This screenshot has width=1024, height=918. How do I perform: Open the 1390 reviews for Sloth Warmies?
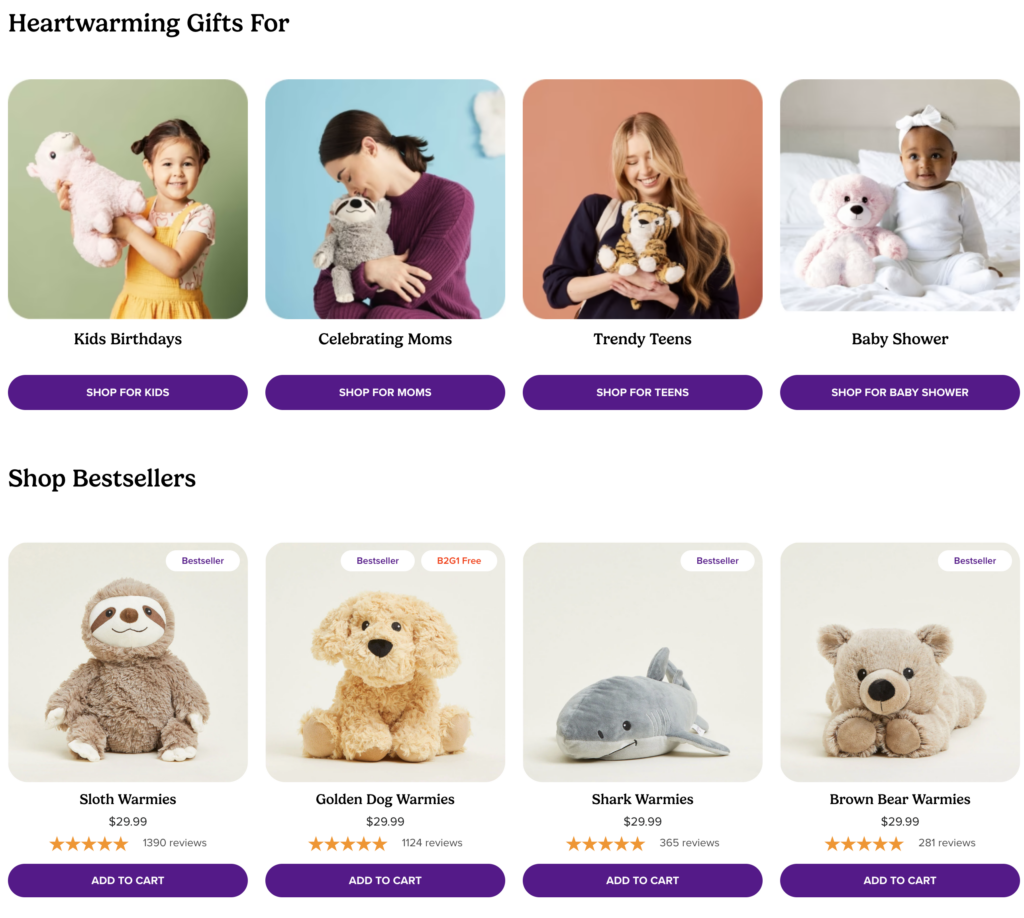click(x=175, y=843)
